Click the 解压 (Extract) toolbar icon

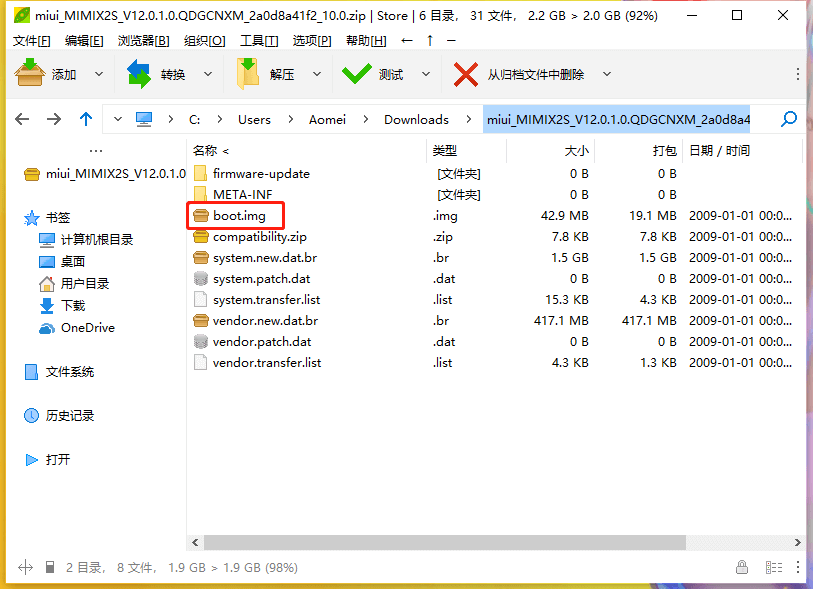click(x=248, y=74)
